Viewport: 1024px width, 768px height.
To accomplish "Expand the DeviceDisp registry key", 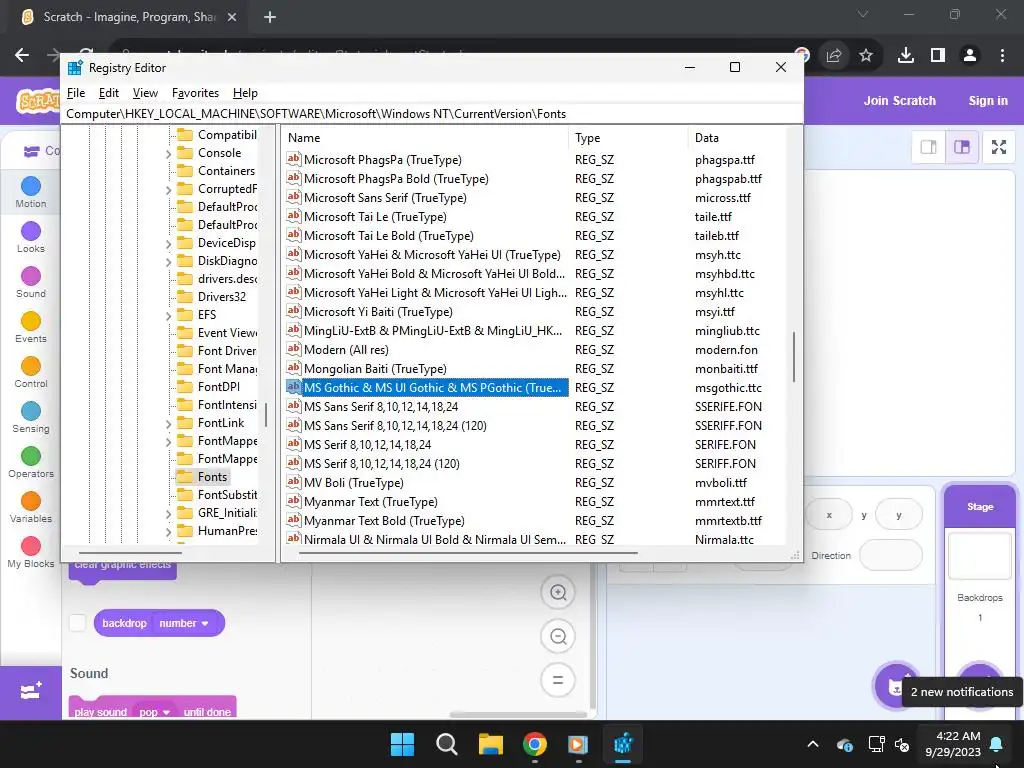I will pos(168,244).
